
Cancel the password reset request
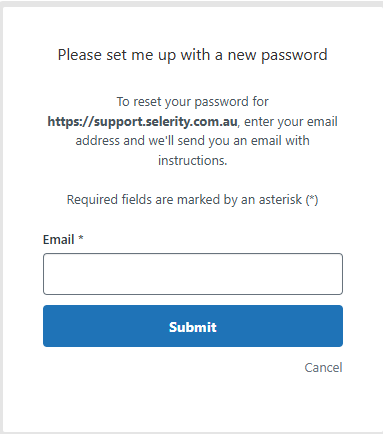pyautogui.click(x=323, y=367)
